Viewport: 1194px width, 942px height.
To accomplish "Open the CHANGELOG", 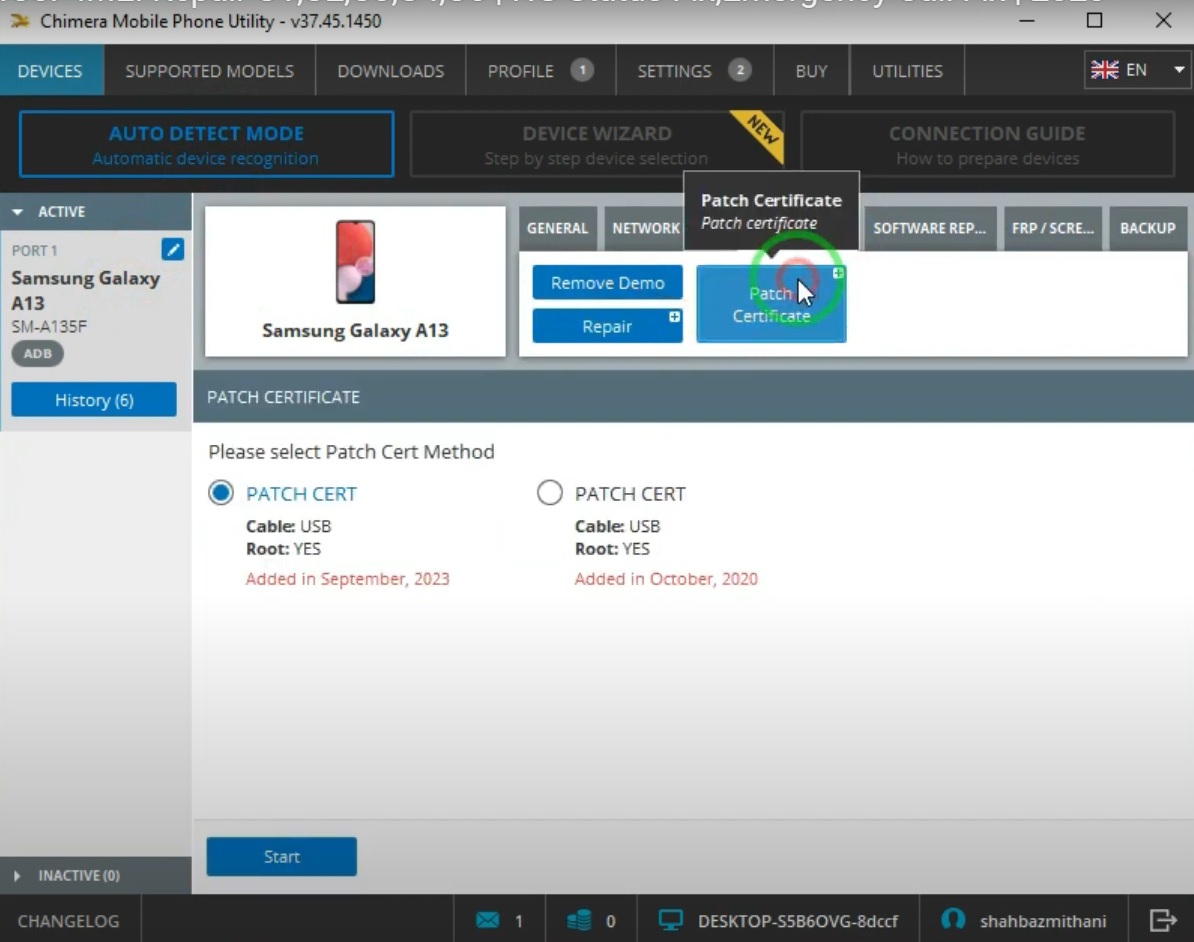I will tap(69, 921).
